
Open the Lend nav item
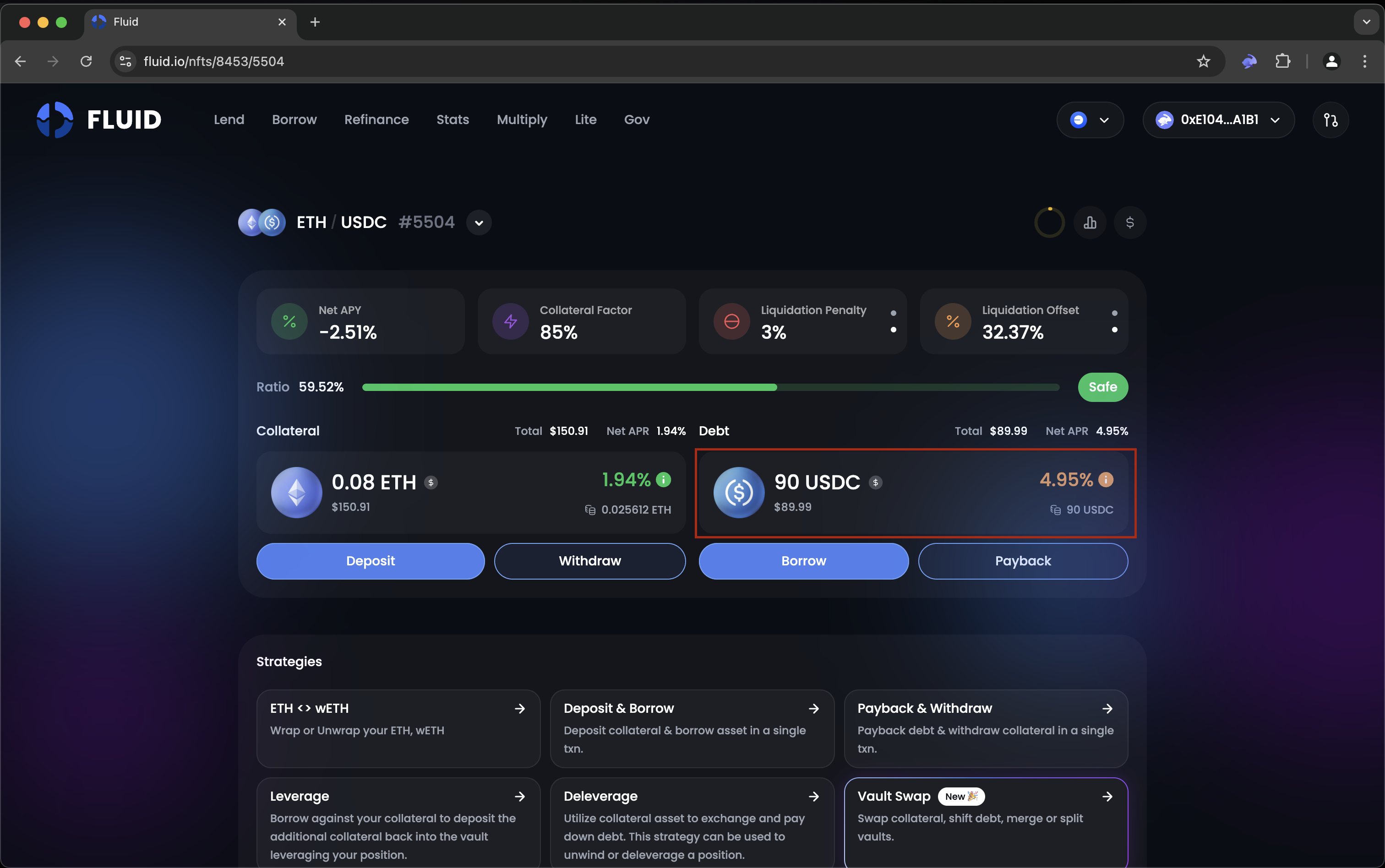point(229,119)
